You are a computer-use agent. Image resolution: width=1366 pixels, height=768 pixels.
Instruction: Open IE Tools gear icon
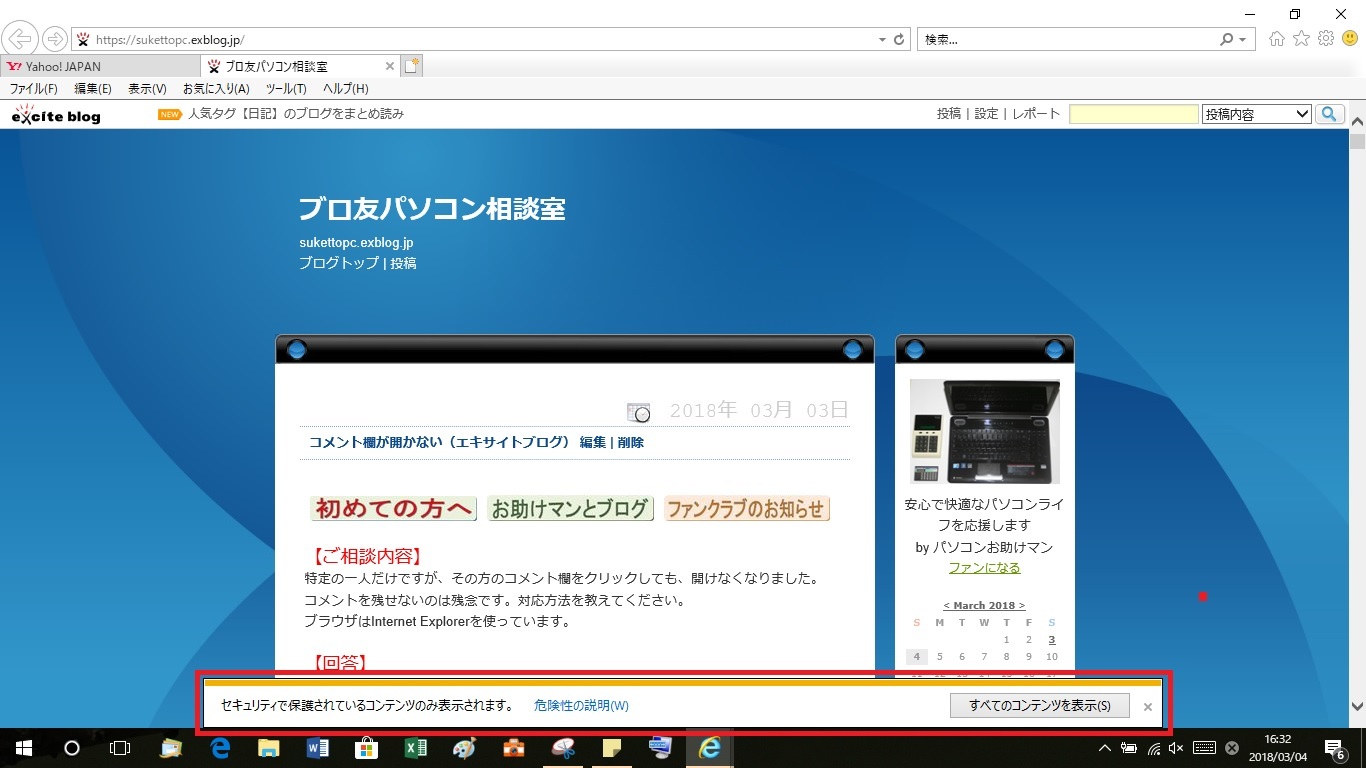click(1326, 39)
